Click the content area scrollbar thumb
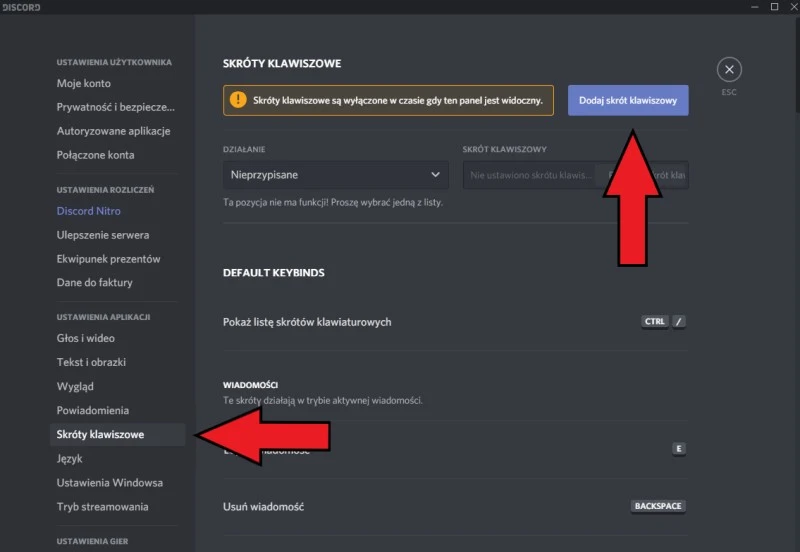 (x=797, y=64)
